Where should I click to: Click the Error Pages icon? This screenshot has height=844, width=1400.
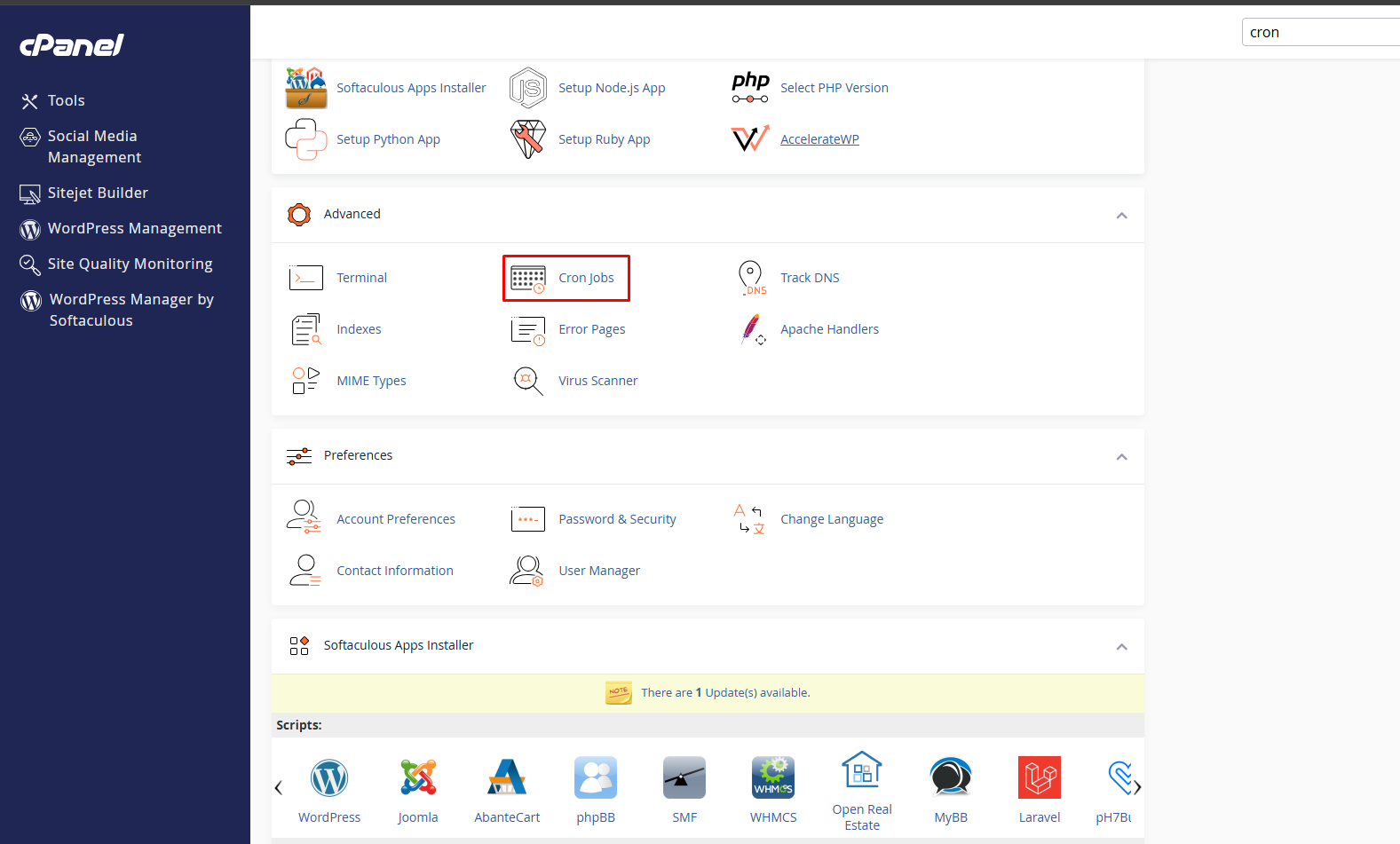pyautogui.click(x=527, y=330)
